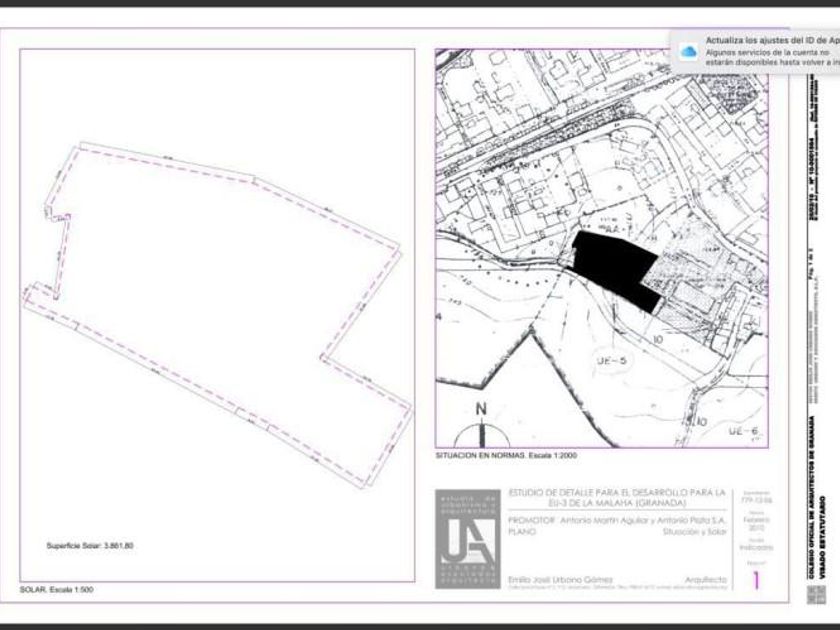Click the 'Situación y Solar' plan name
This screenshot has height=630, width=840.
pos(694,532)
